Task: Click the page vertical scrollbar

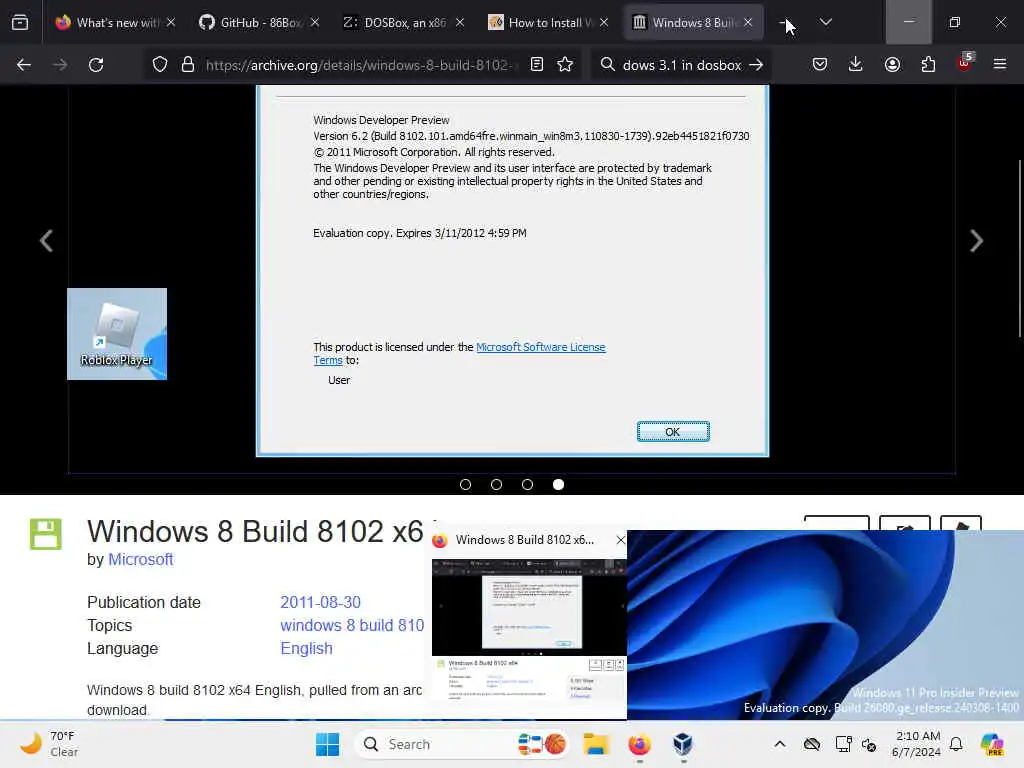Action: click(x=1019, y=249)
